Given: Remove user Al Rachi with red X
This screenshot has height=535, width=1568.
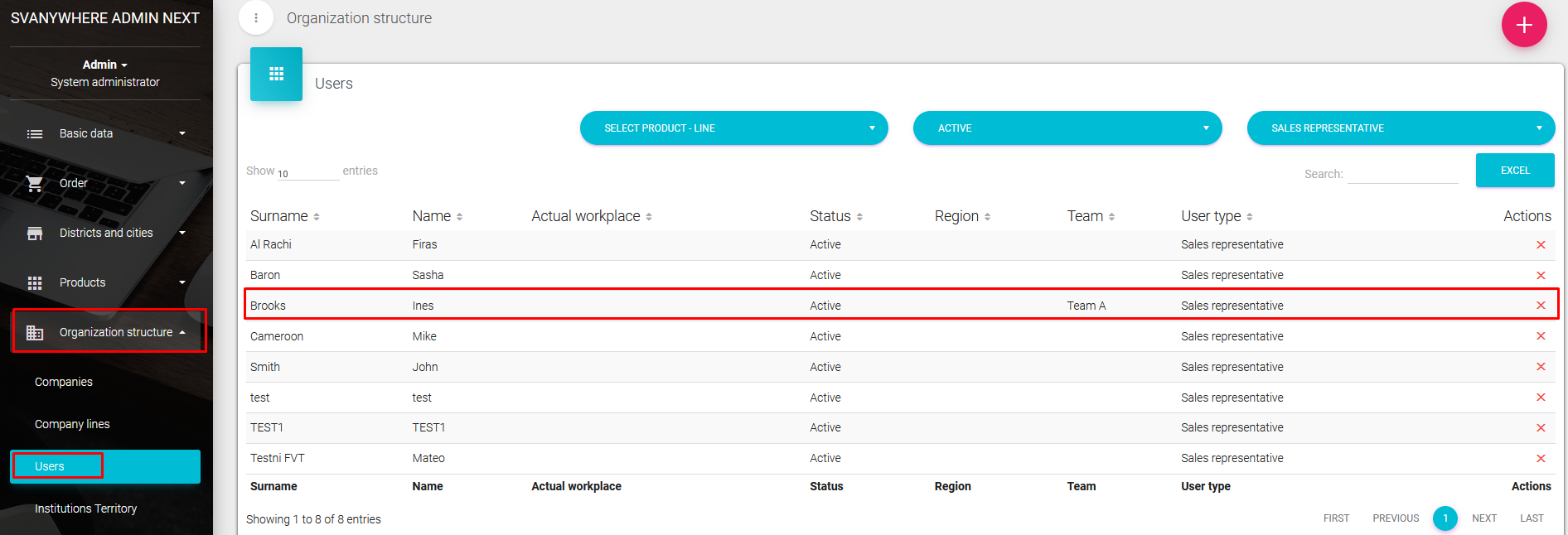Looking at the screenshot, I should point(1540,245).
